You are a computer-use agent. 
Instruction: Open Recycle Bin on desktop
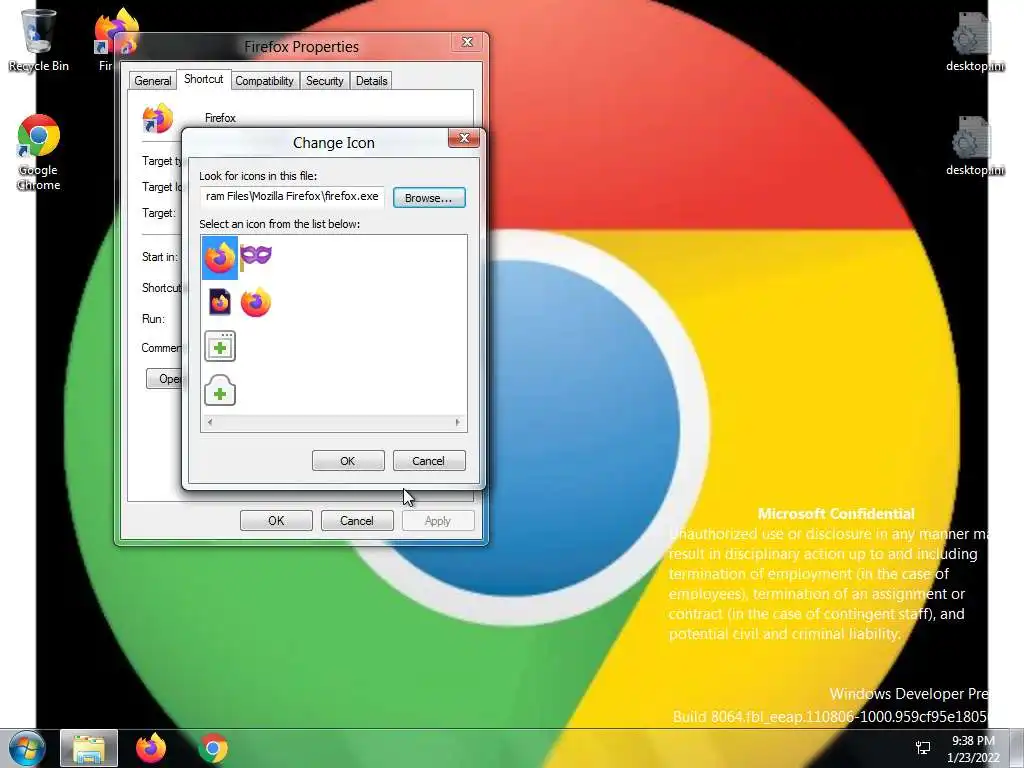pyautogui.click(x=38, y=40)
